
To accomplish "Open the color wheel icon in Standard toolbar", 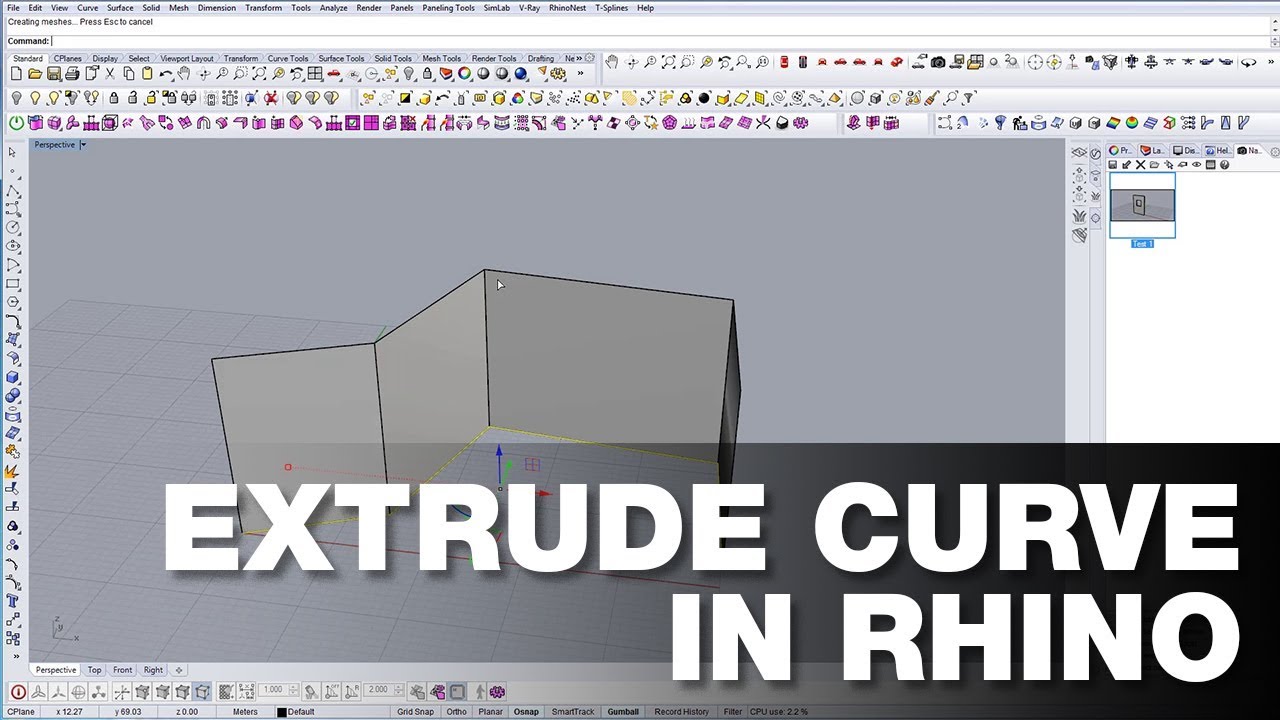I will [x=464, y=73].
